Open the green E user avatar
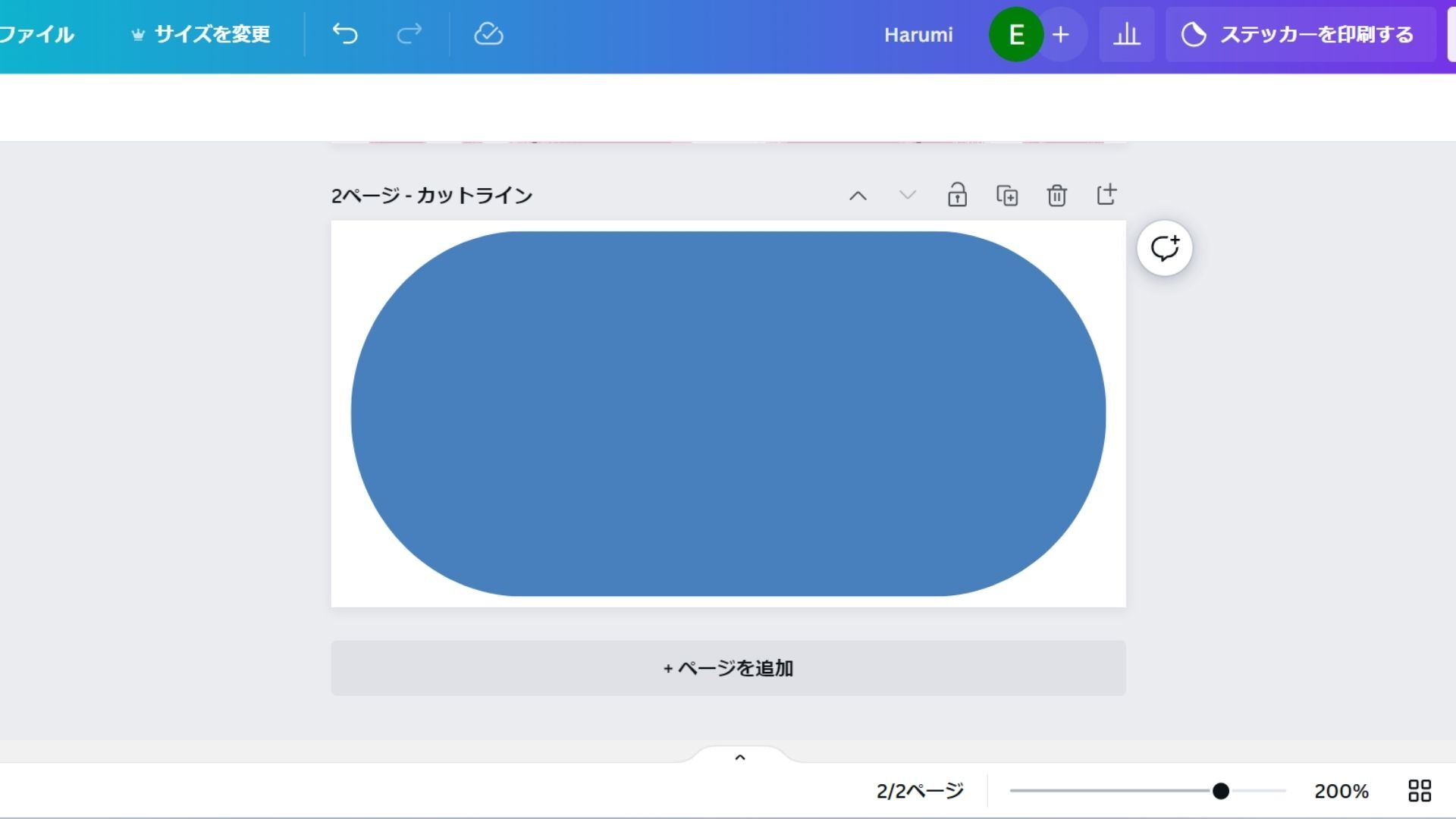 [x=1016, y=34]
